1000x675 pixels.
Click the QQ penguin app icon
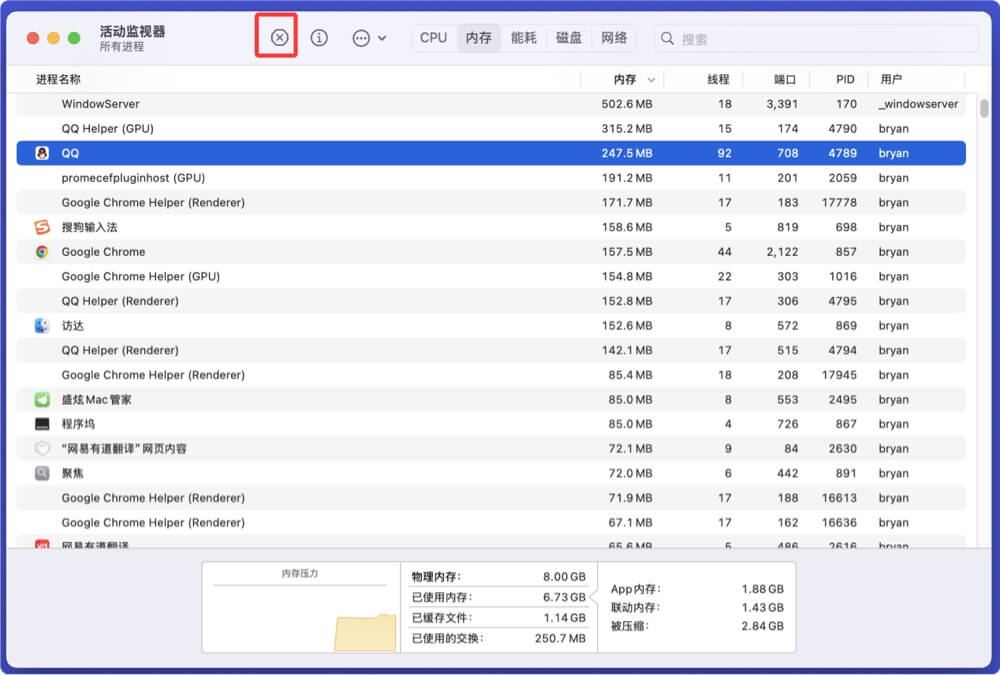pos(42,153)
